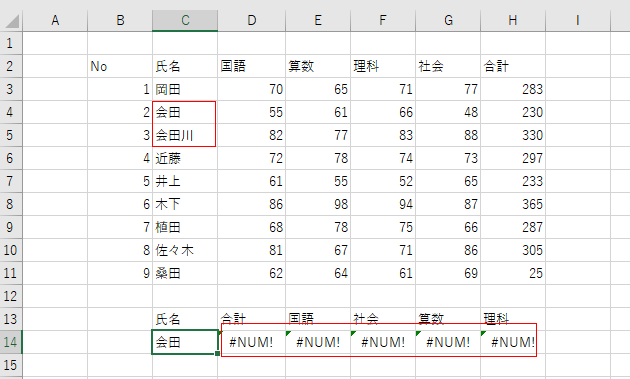Viewport: 630px width, 379px height.
Task: Click total value 230 in row 4
Action: [513, 112]
